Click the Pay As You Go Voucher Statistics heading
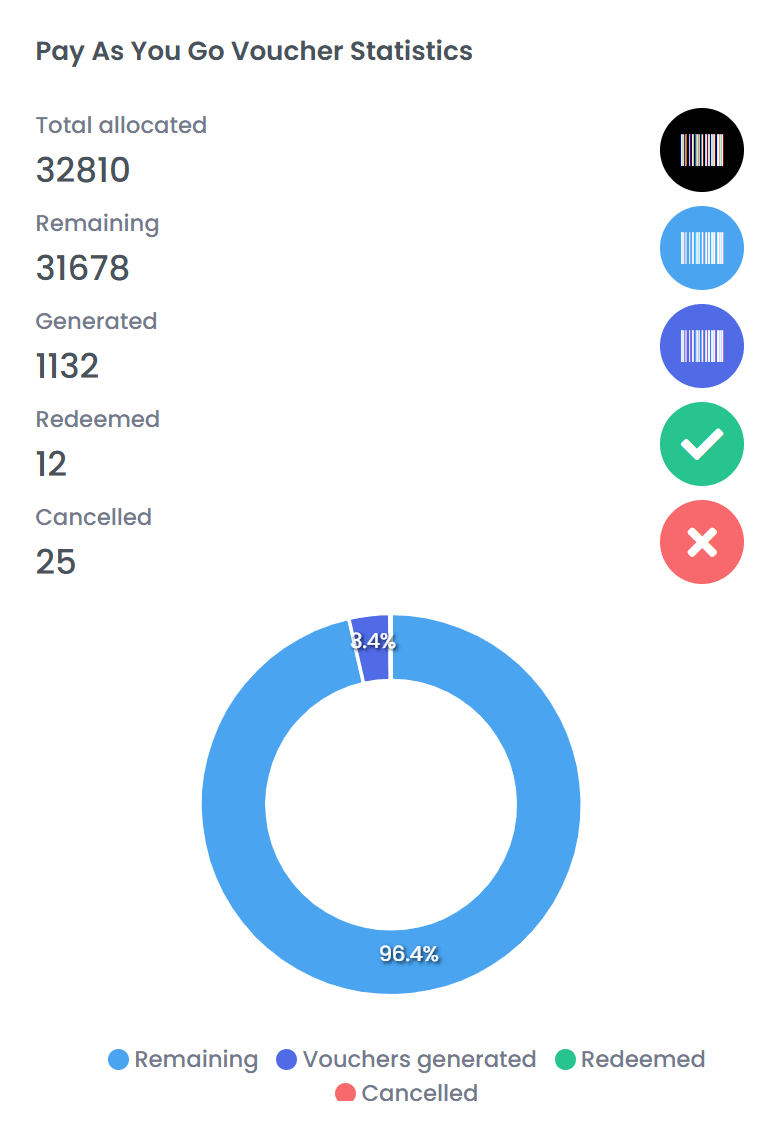 (254, 51)
